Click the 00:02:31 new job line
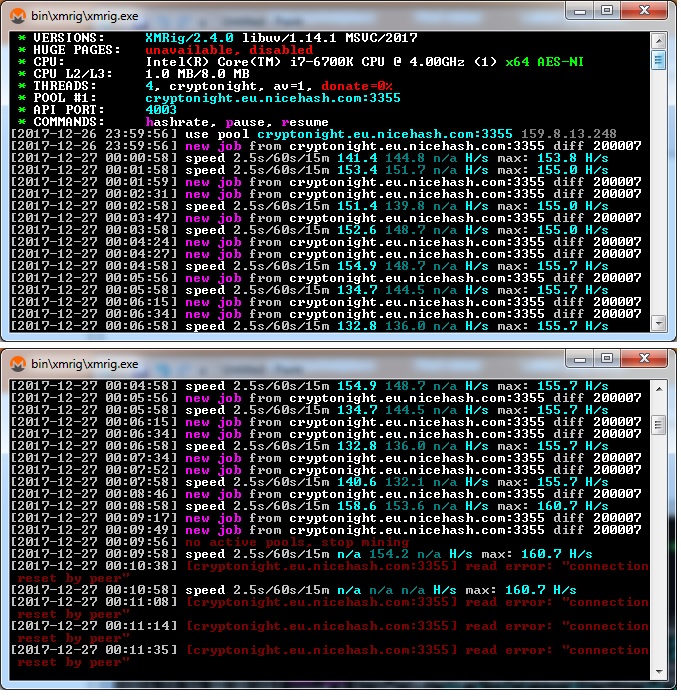This screenshot has width=681, height=696. pyautogui.click(x=326, y=194)
